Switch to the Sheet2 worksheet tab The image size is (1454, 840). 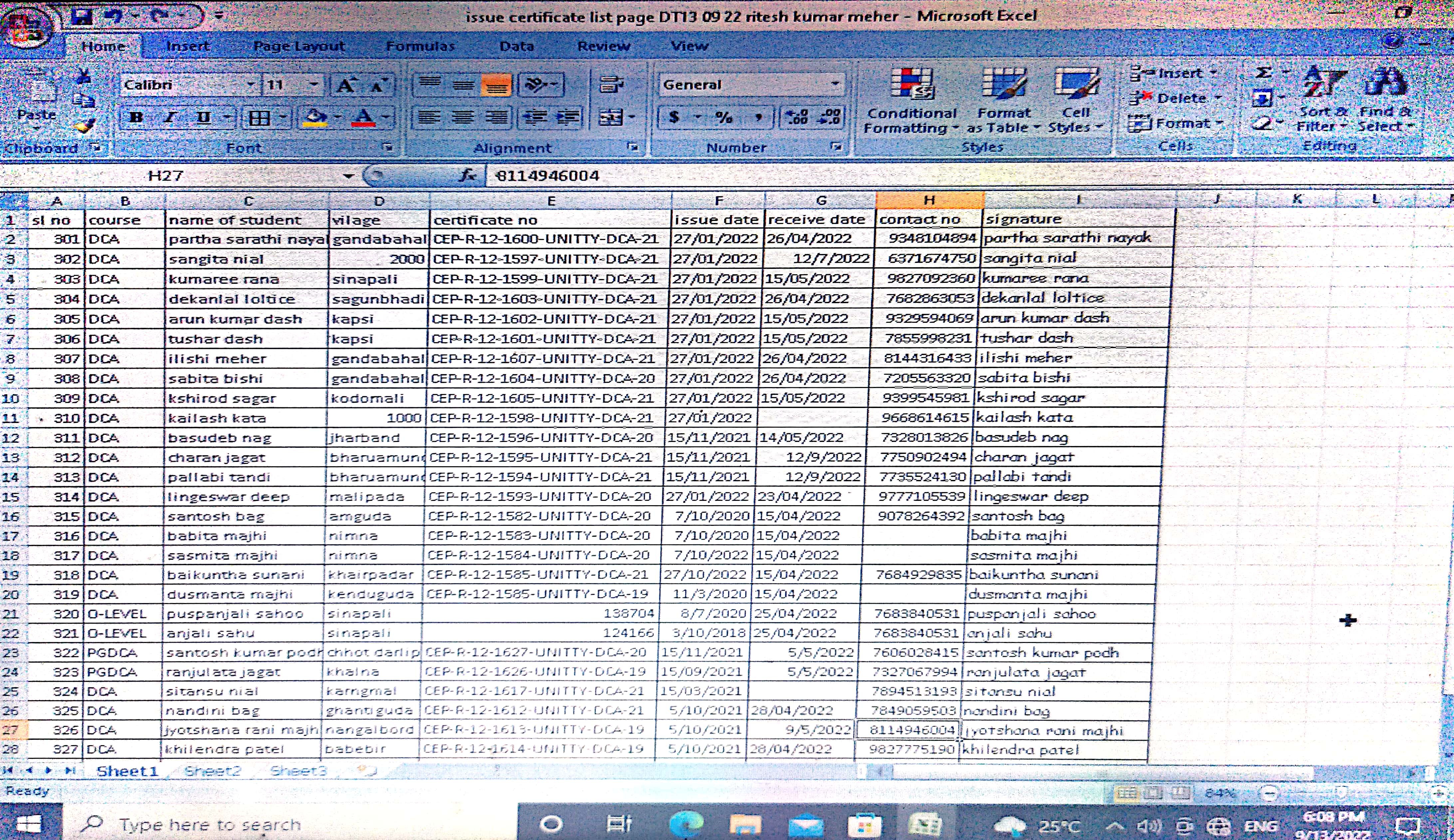click(212, 771)
